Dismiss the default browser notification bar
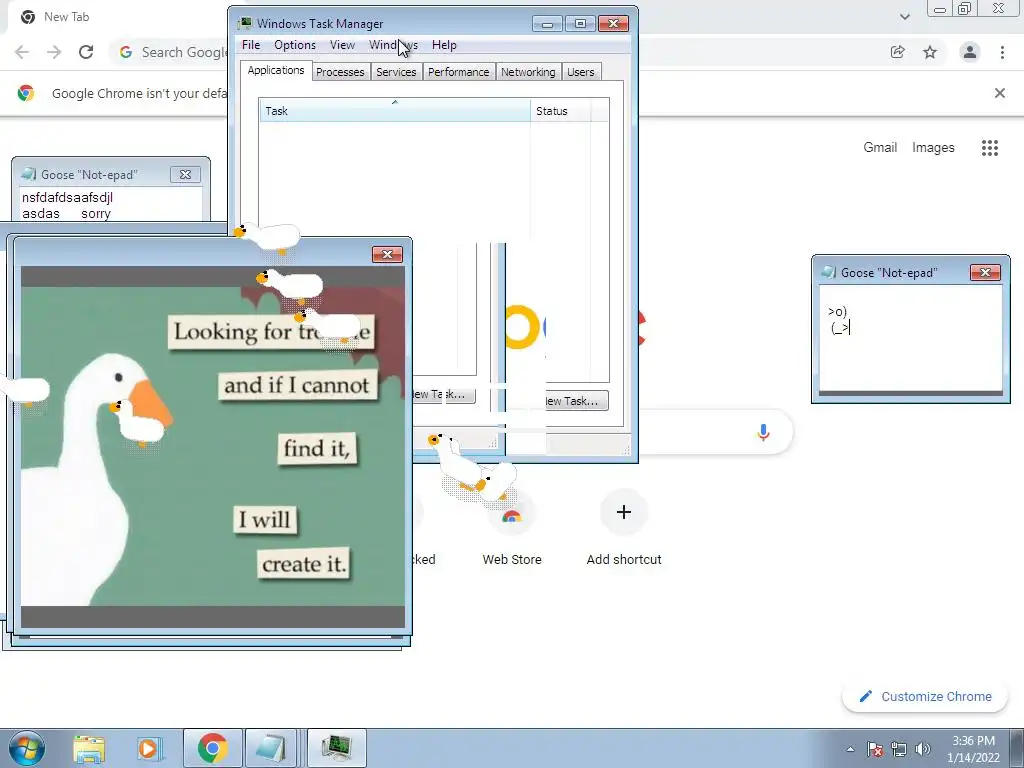This screenshot has width=1024, height=768. [1000, 93]
